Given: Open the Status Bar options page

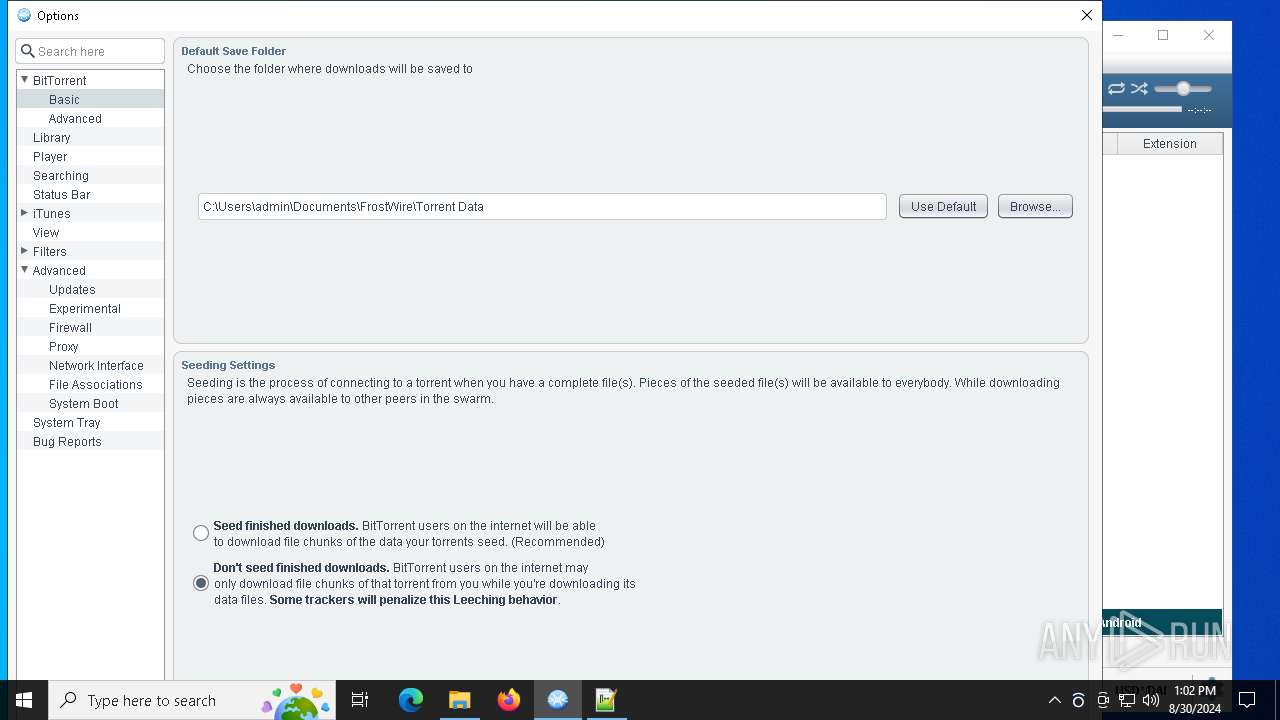Looking at the screenshot, I should tap(61, 194).
